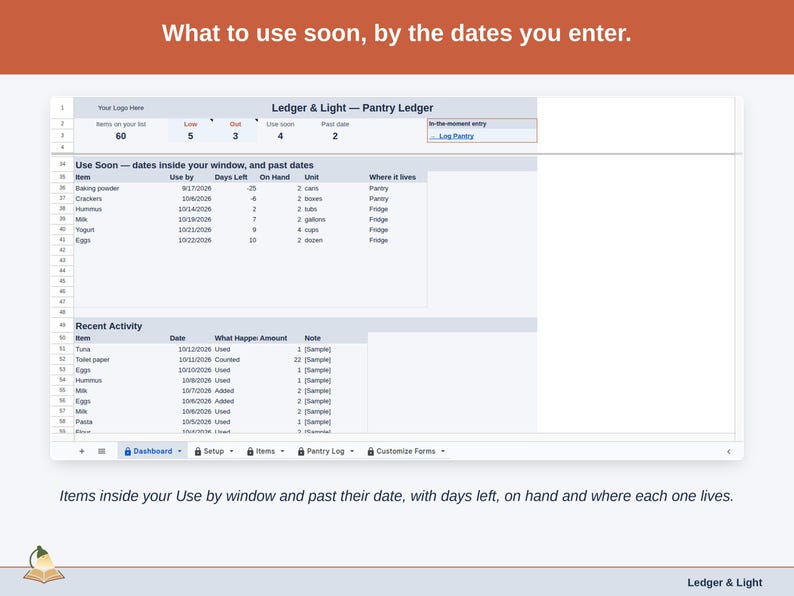Click the Dashboard tab lock icon
Screen dimensions: 794x596
[x=128, y=451]
